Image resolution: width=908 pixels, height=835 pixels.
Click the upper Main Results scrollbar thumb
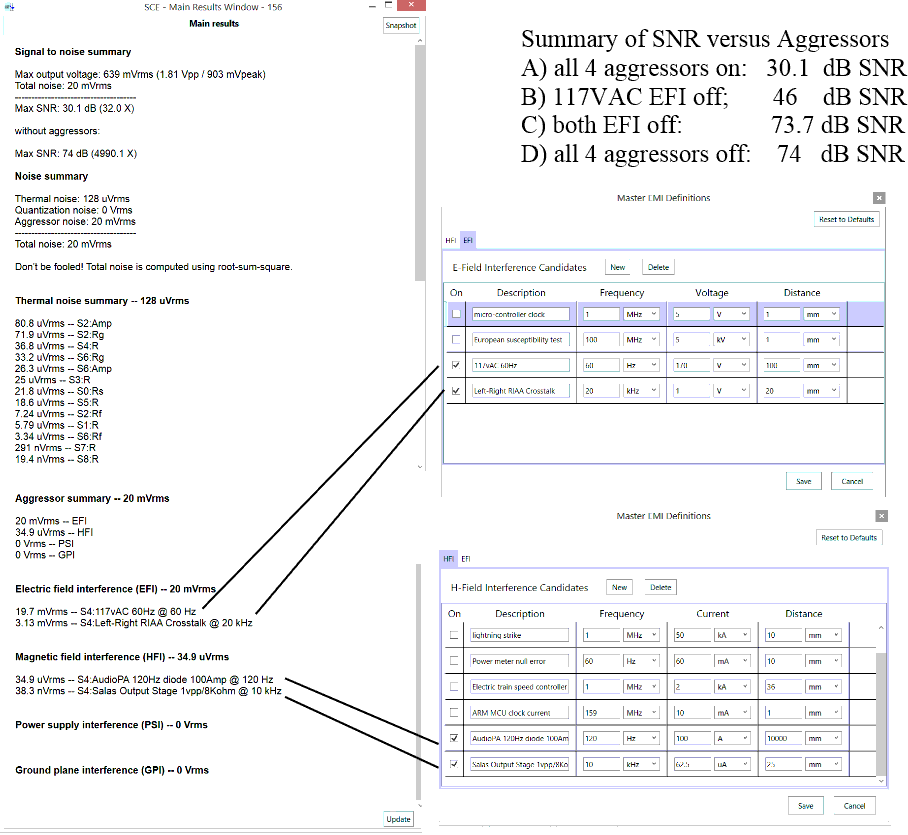tap(420, 163)
